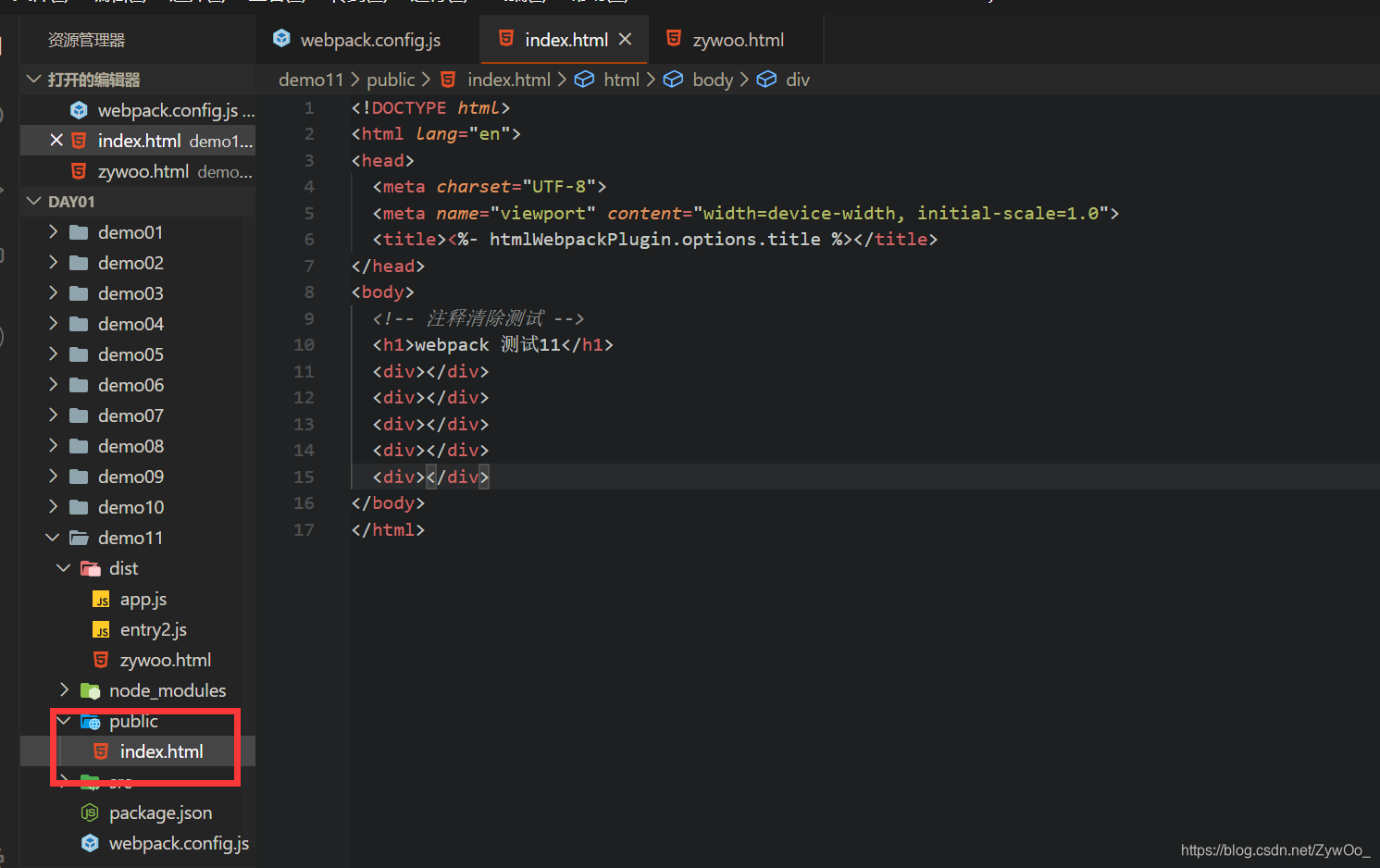Click the demo02 folder icon
Screen dimensions: 1380x868
click(x=80, y=263)
